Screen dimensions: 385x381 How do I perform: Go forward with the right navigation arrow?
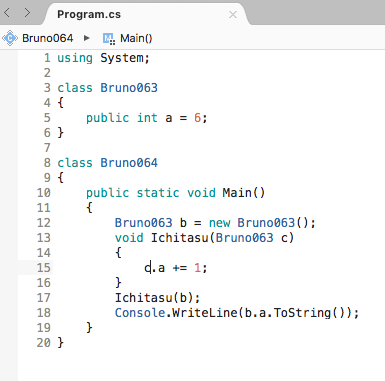pos(27,13)
